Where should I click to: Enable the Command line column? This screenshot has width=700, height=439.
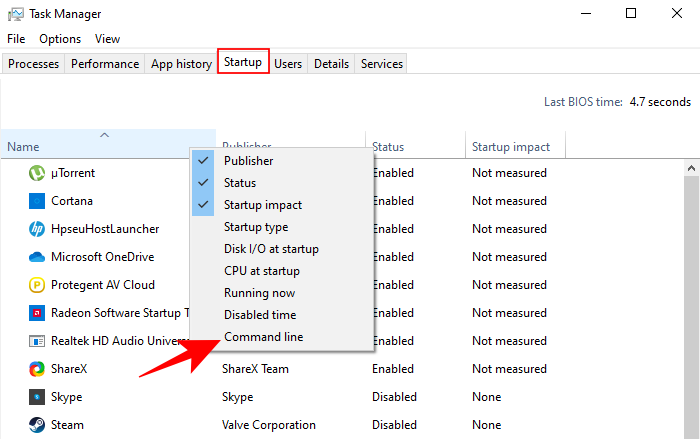point(263,337)
